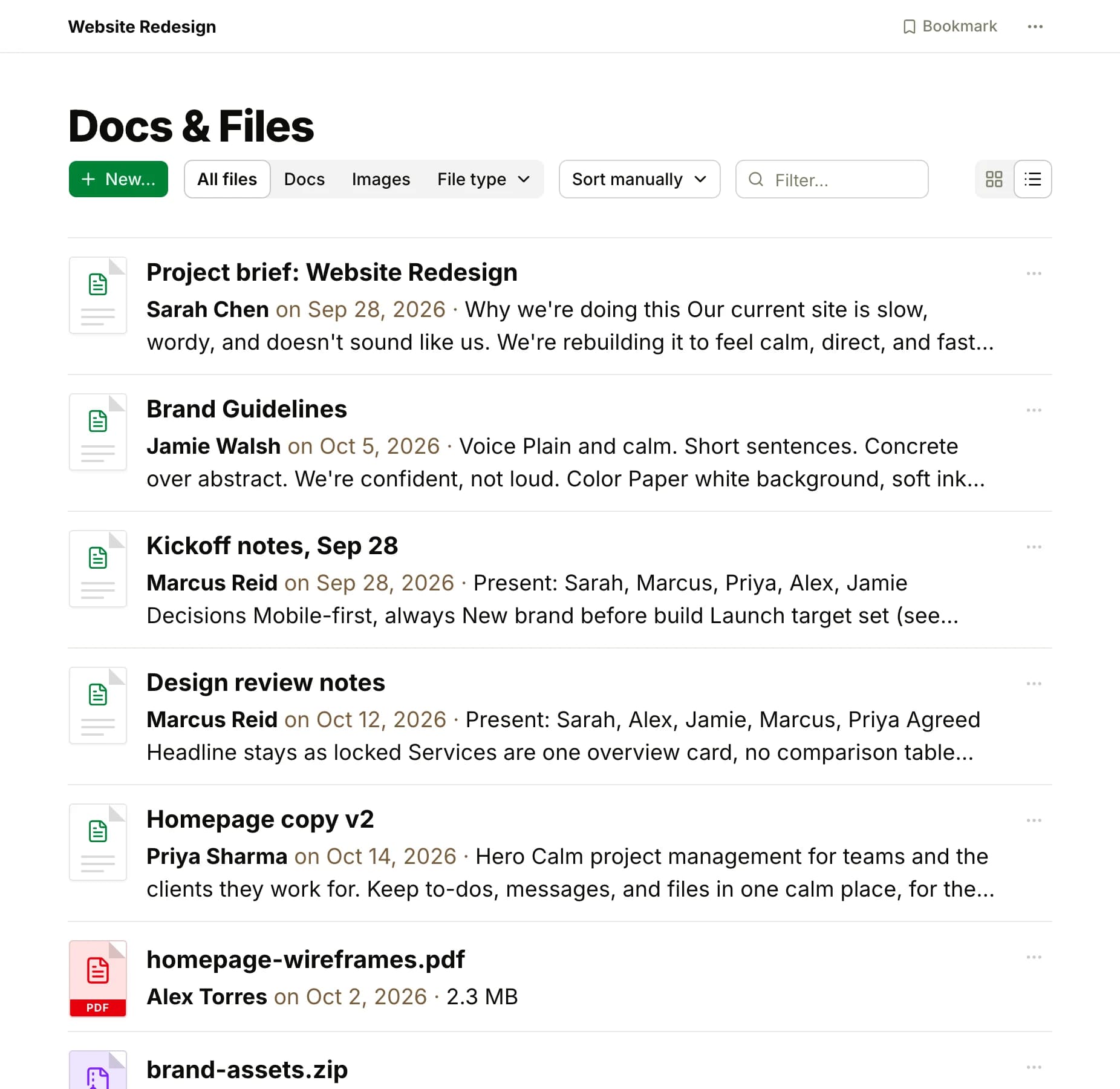Click the Kickoff notes document icon
The width and height of the screenshot is (1120, 1089).
98,569
